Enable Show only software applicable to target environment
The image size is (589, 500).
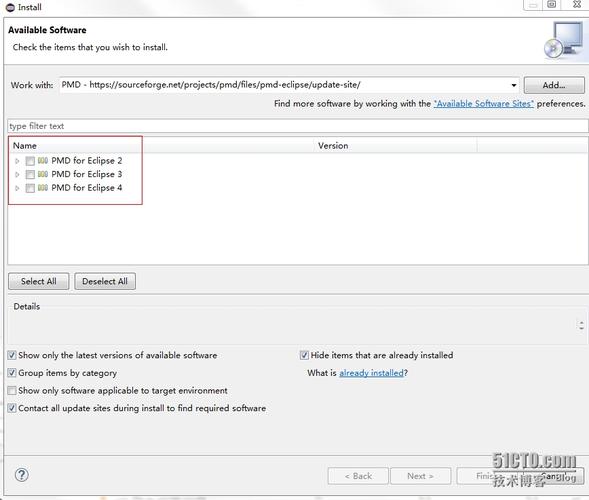pos(12,390)
